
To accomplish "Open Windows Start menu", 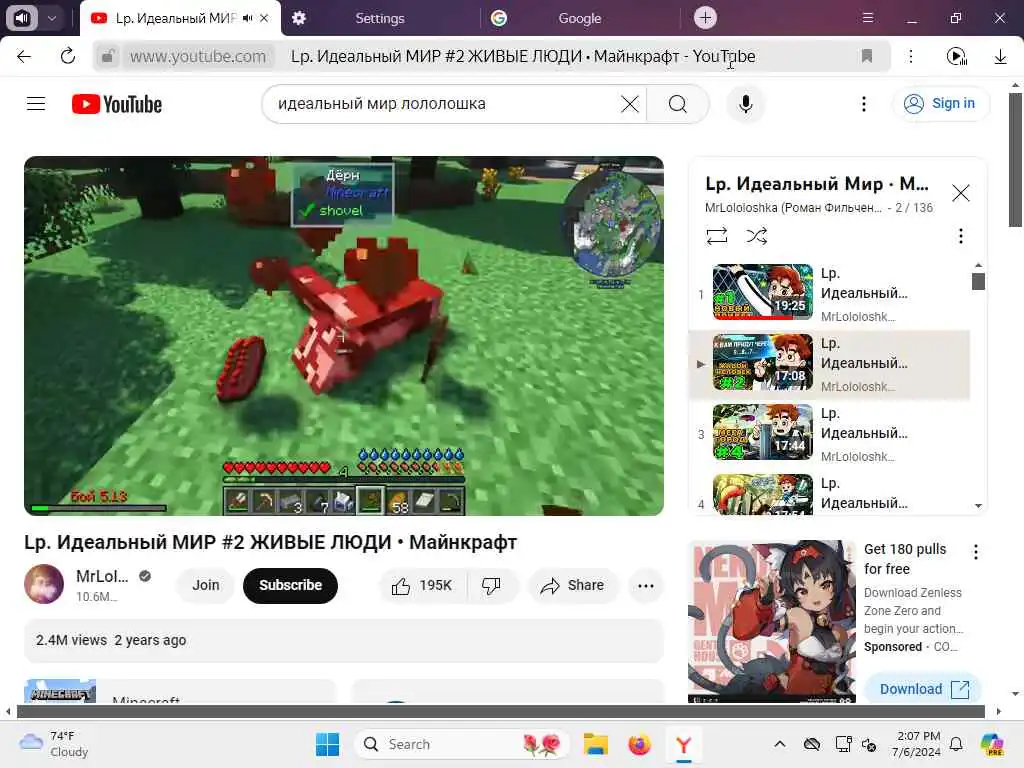I will (327, 744).
